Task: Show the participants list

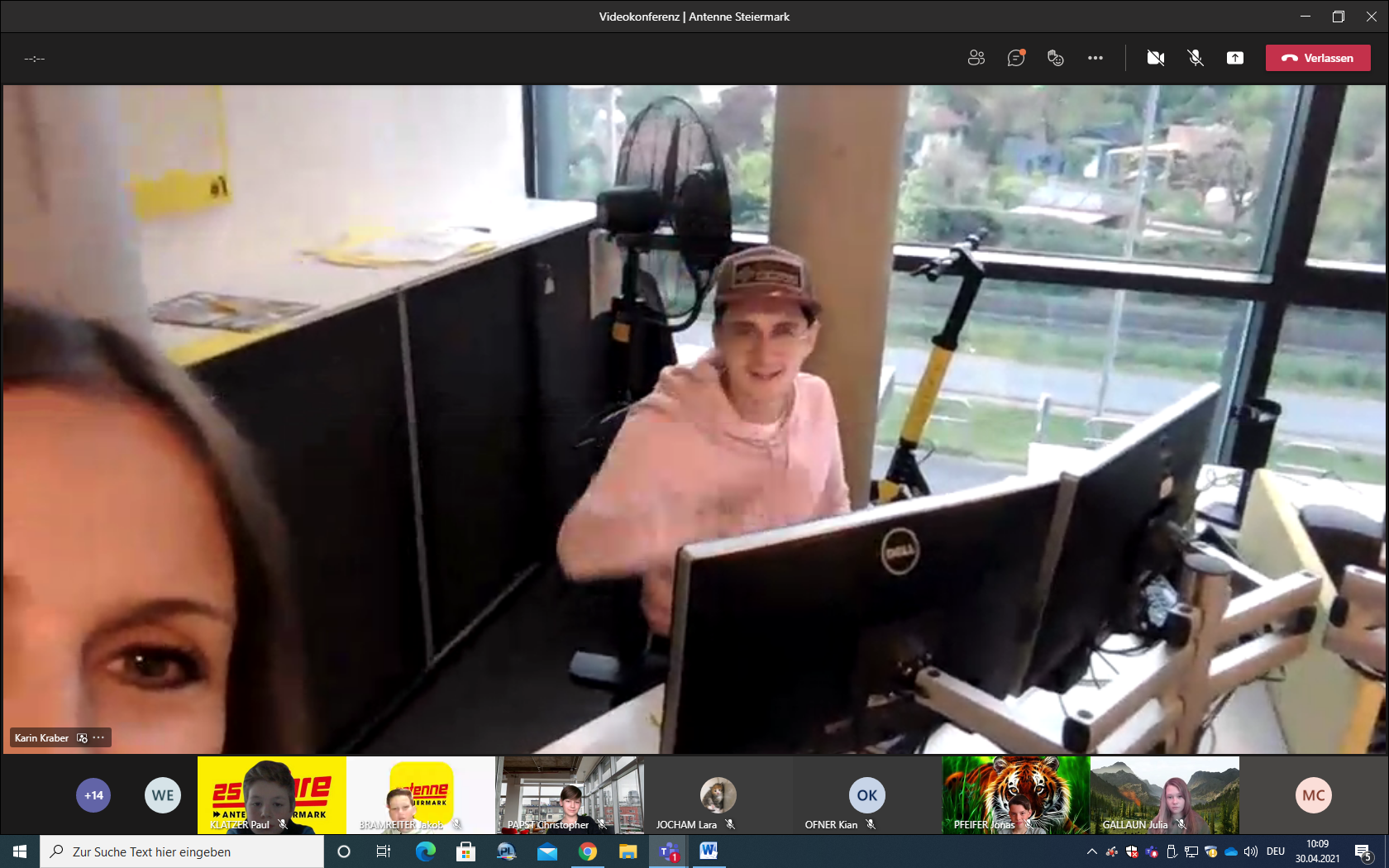Action: [x=976, y=58]
